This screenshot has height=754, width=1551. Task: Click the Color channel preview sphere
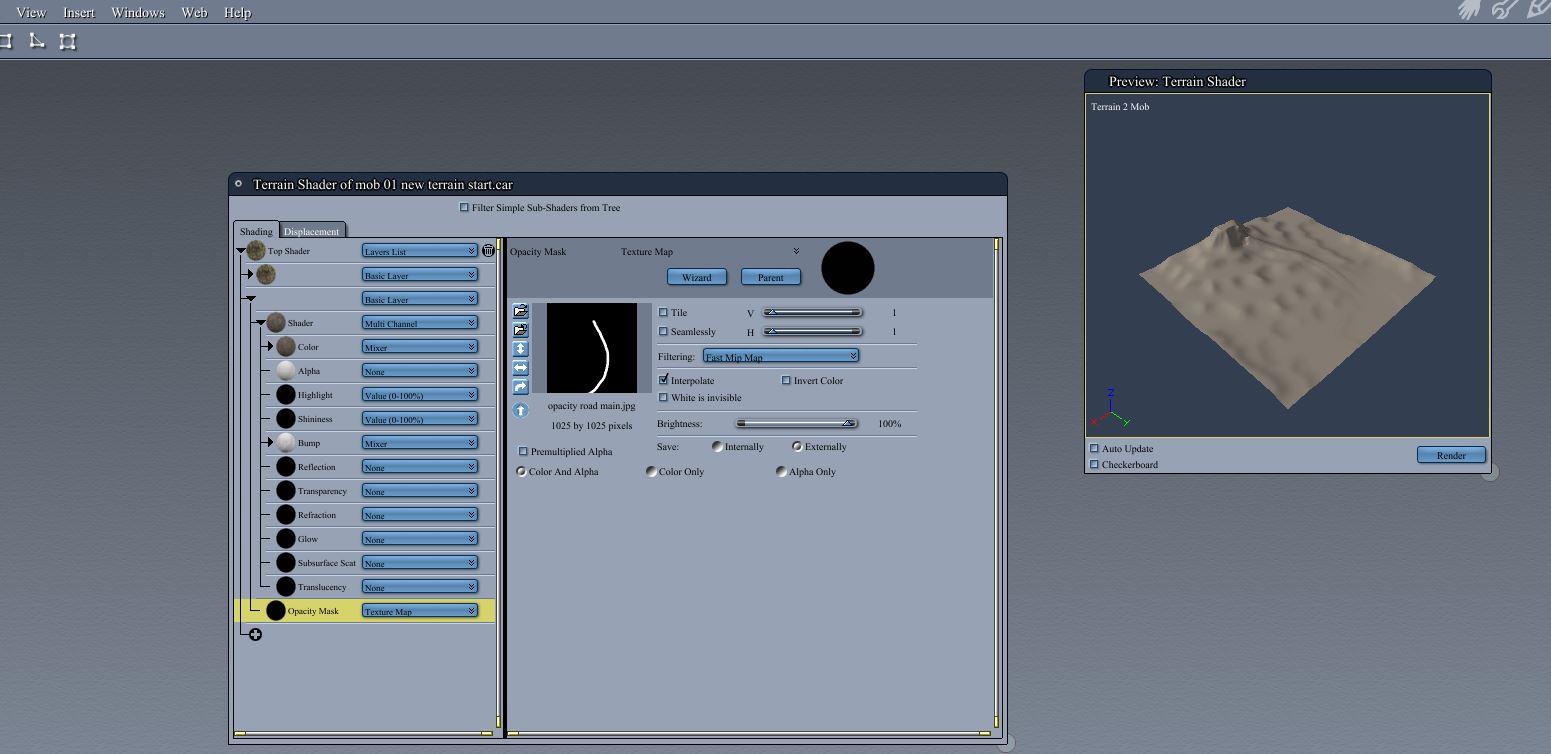(x=286, y=347)
